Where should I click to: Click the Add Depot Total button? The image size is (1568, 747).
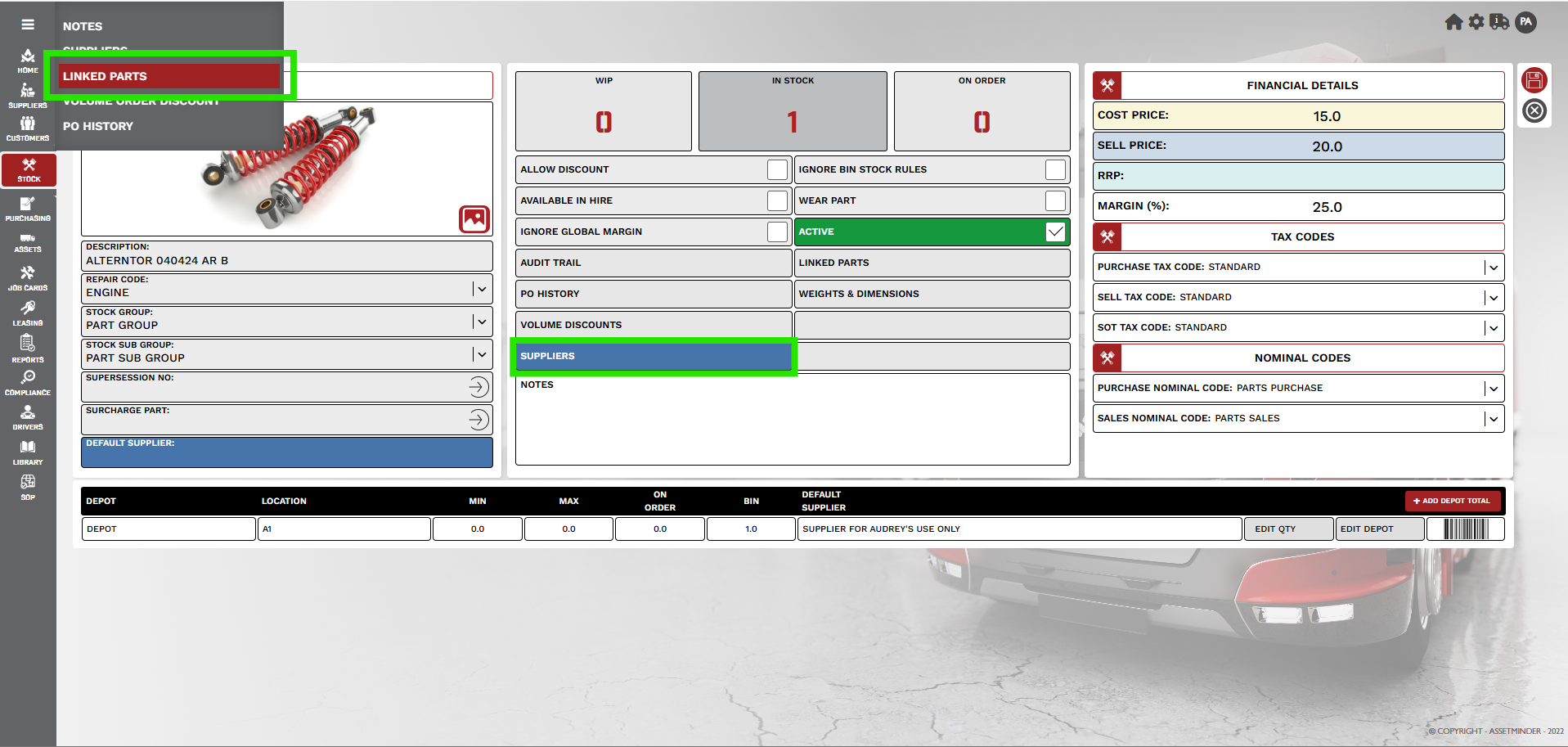pyautogui.click(x=1453, y=501)
